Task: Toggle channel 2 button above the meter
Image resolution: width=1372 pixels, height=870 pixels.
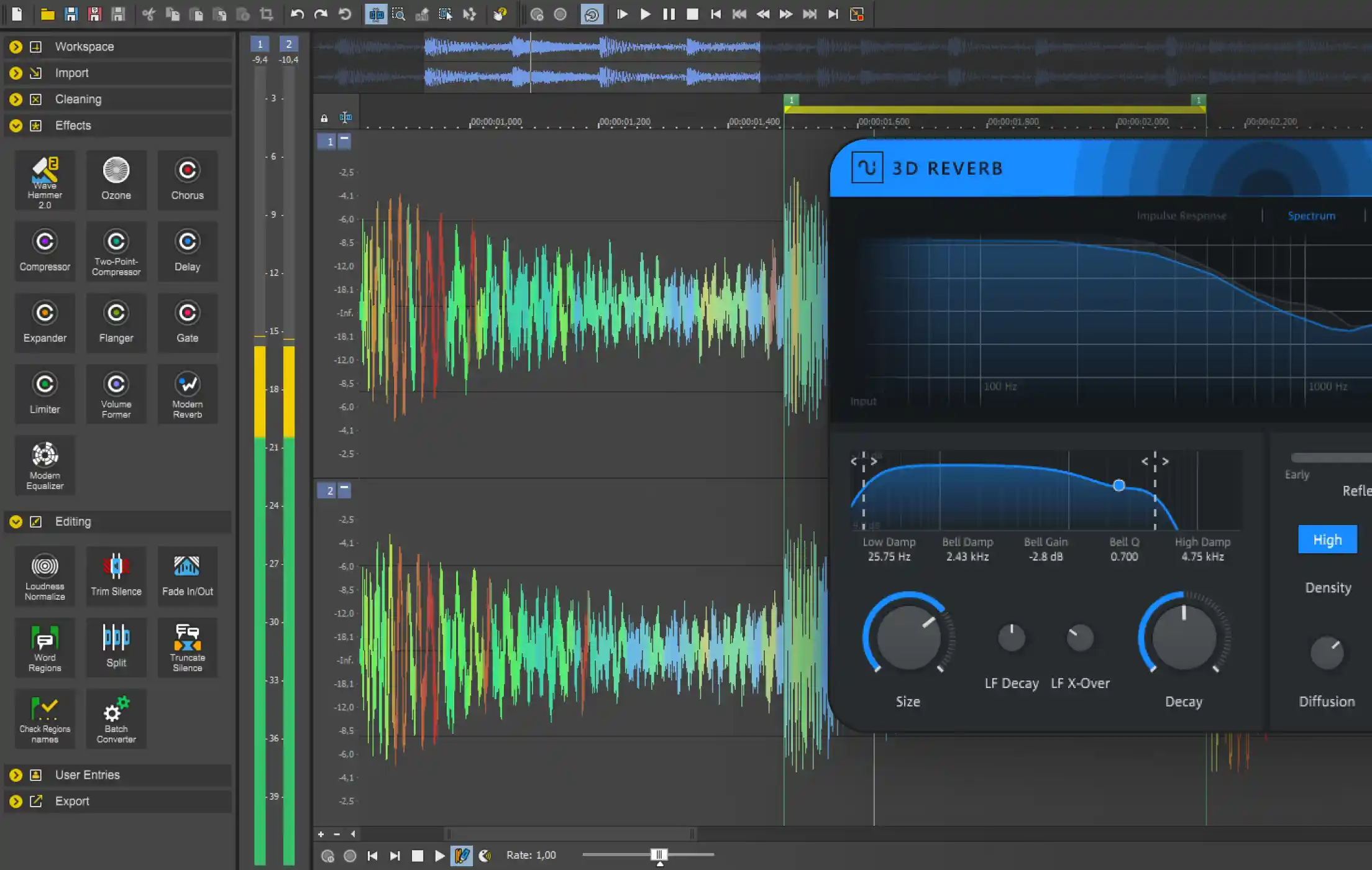Action: click(x=288, y=44)
